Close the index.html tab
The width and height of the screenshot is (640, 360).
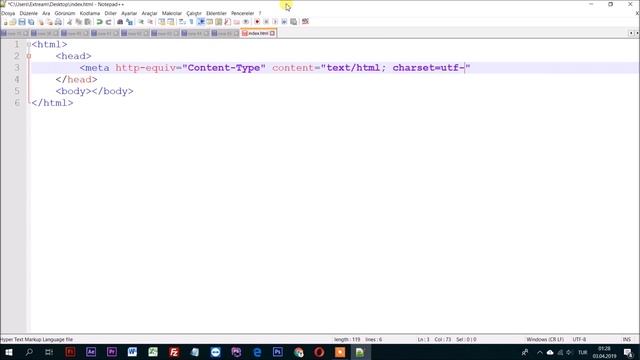point(273,33)
